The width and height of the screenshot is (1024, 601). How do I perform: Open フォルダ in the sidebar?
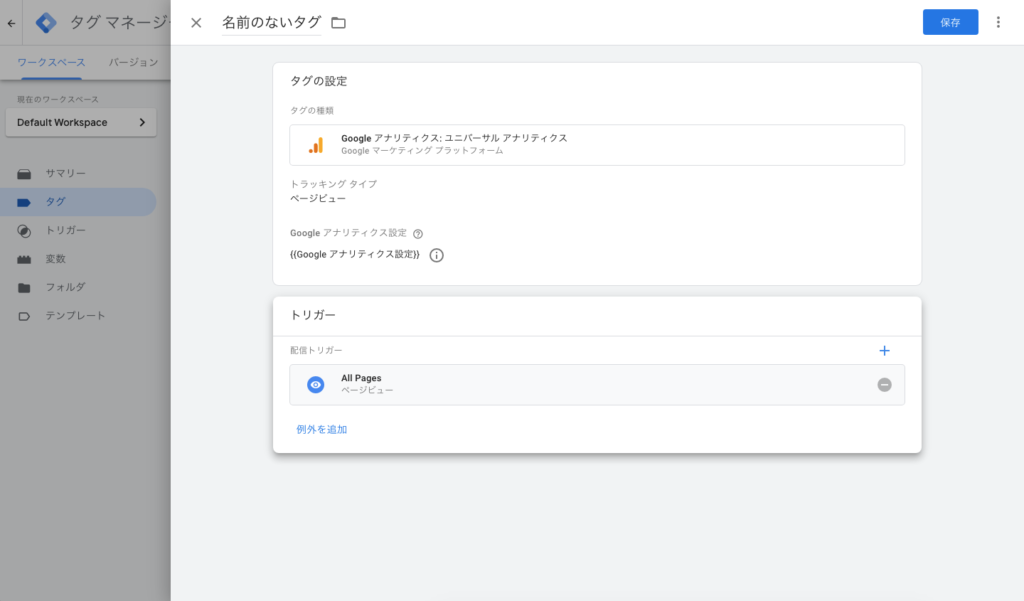[x=65, y=287]
